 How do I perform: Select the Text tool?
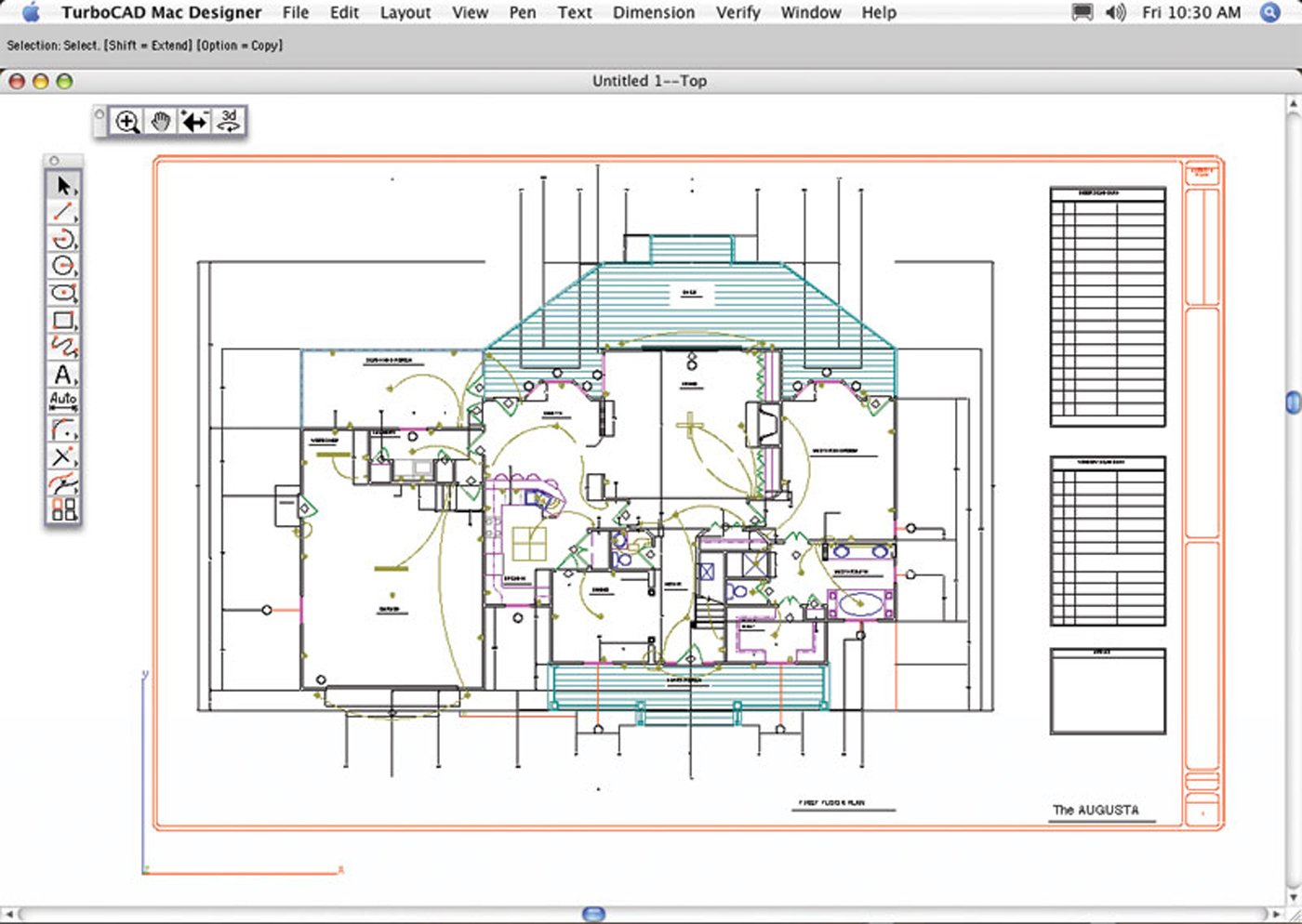pyautogui.click(x=63, y=375)
